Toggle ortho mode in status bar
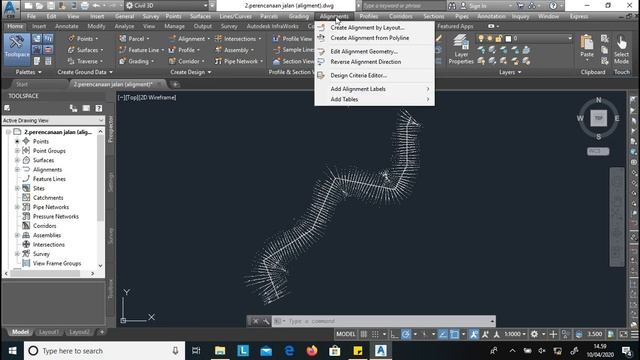 click(394, 334)
